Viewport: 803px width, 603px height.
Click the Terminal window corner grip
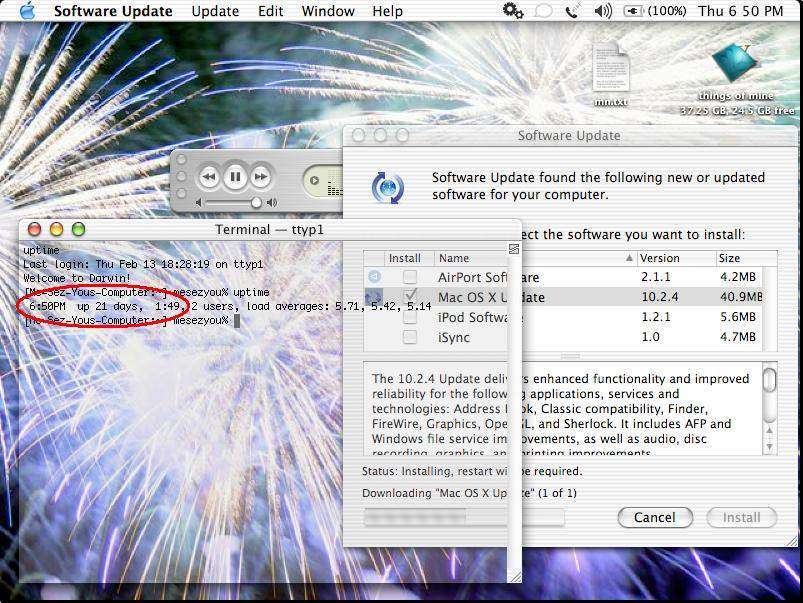point(515,576)
